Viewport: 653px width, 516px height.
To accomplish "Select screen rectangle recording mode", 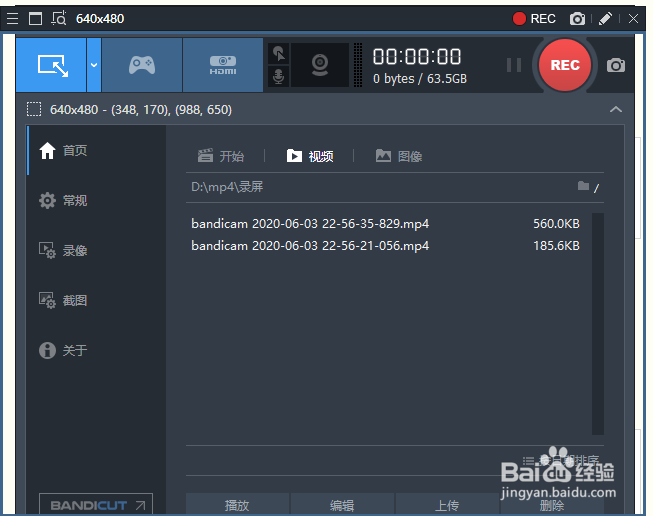I will pyautogui.click(x=51, y=65).
